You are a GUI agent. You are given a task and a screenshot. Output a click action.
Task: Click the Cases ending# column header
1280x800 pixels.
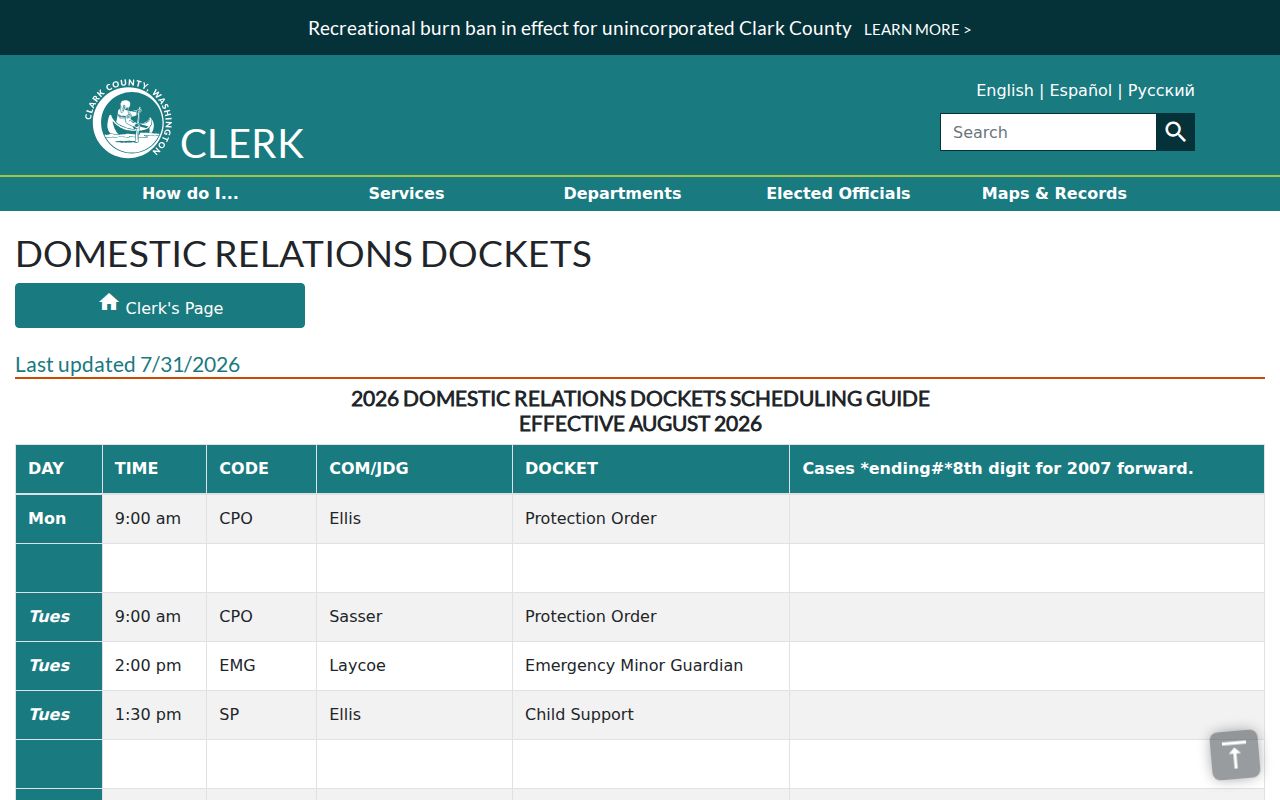1027,469
